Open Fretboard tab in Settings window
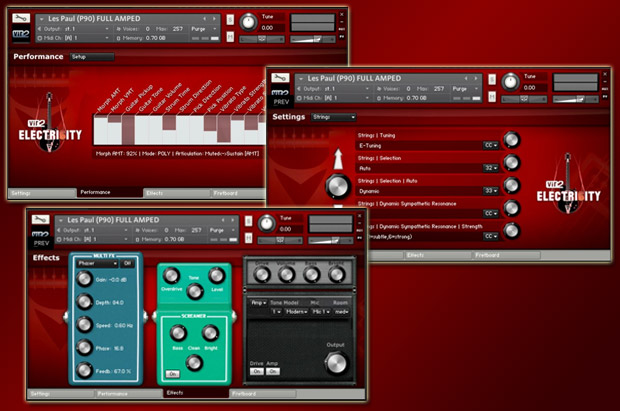 (x=506, y=256)
